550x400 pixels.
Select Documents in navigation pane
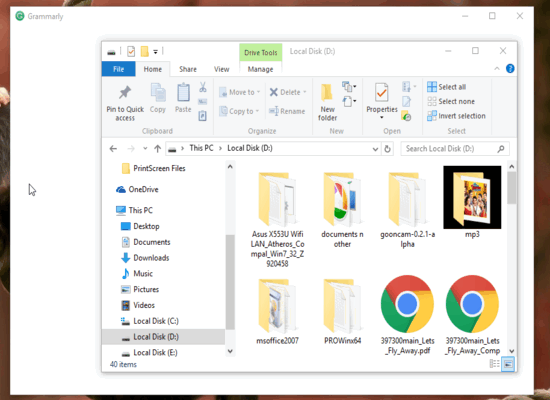click(146, 242)
